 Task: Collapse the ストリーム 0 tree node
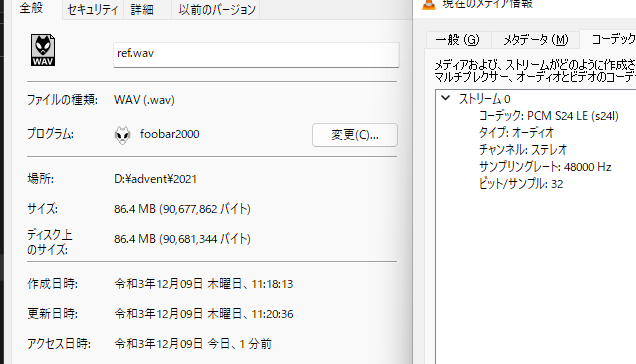[445, 98]
